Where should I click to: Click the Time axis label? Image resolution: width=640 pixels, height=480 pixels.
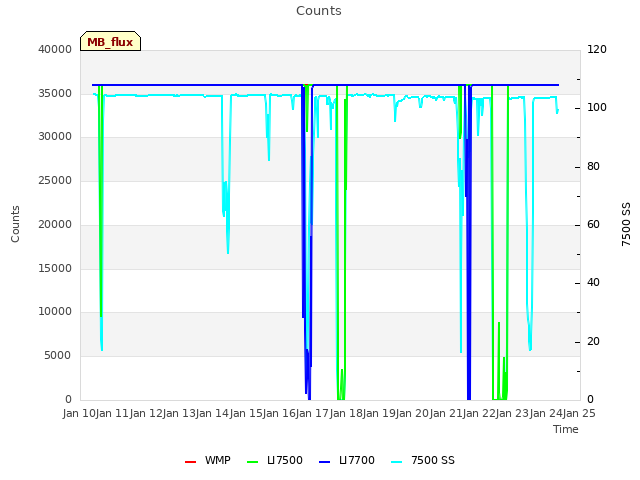point(566,429)
